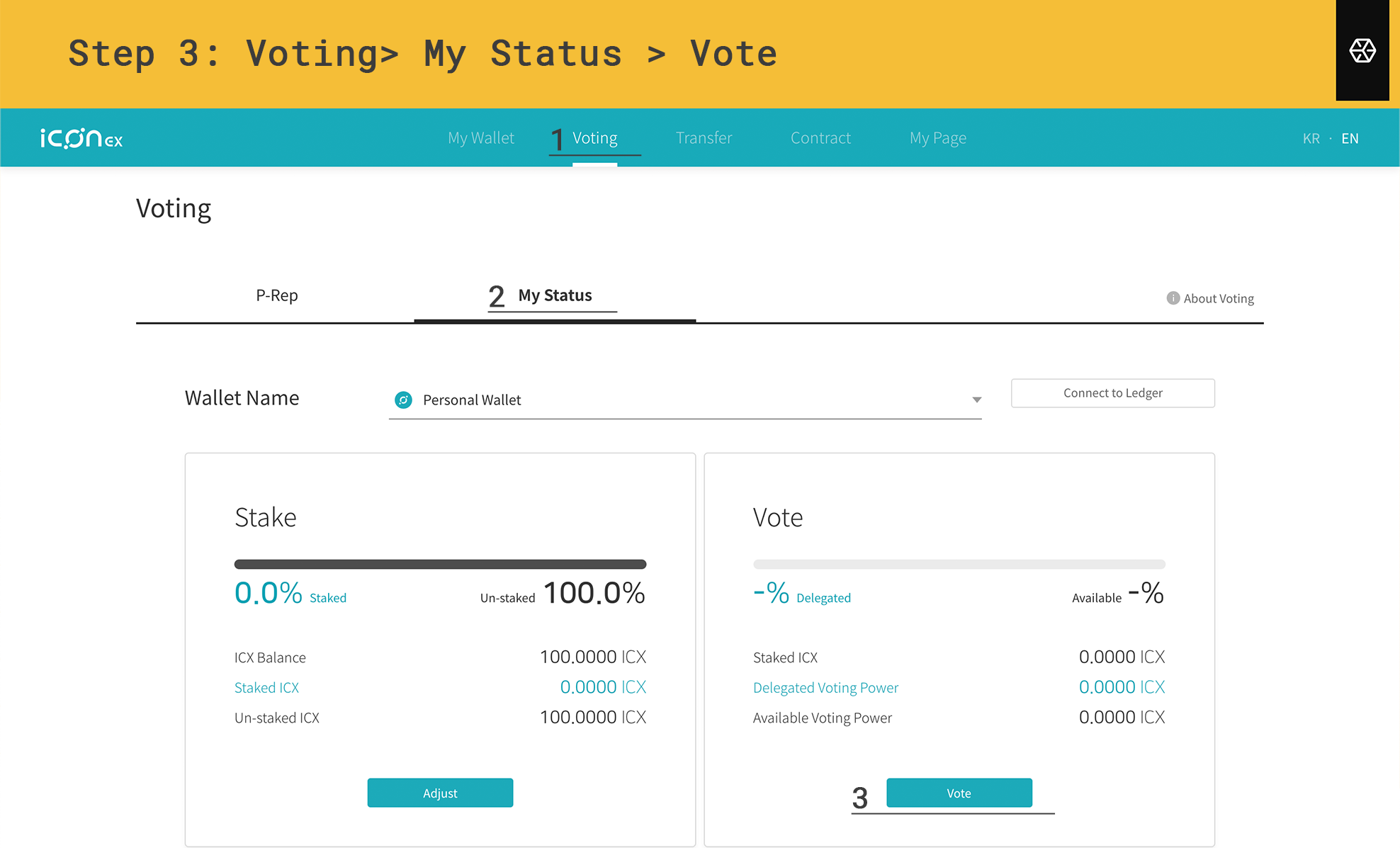Click the Adjust stake button
Viewport: 1400px width, 848px height.
(440, 793)
